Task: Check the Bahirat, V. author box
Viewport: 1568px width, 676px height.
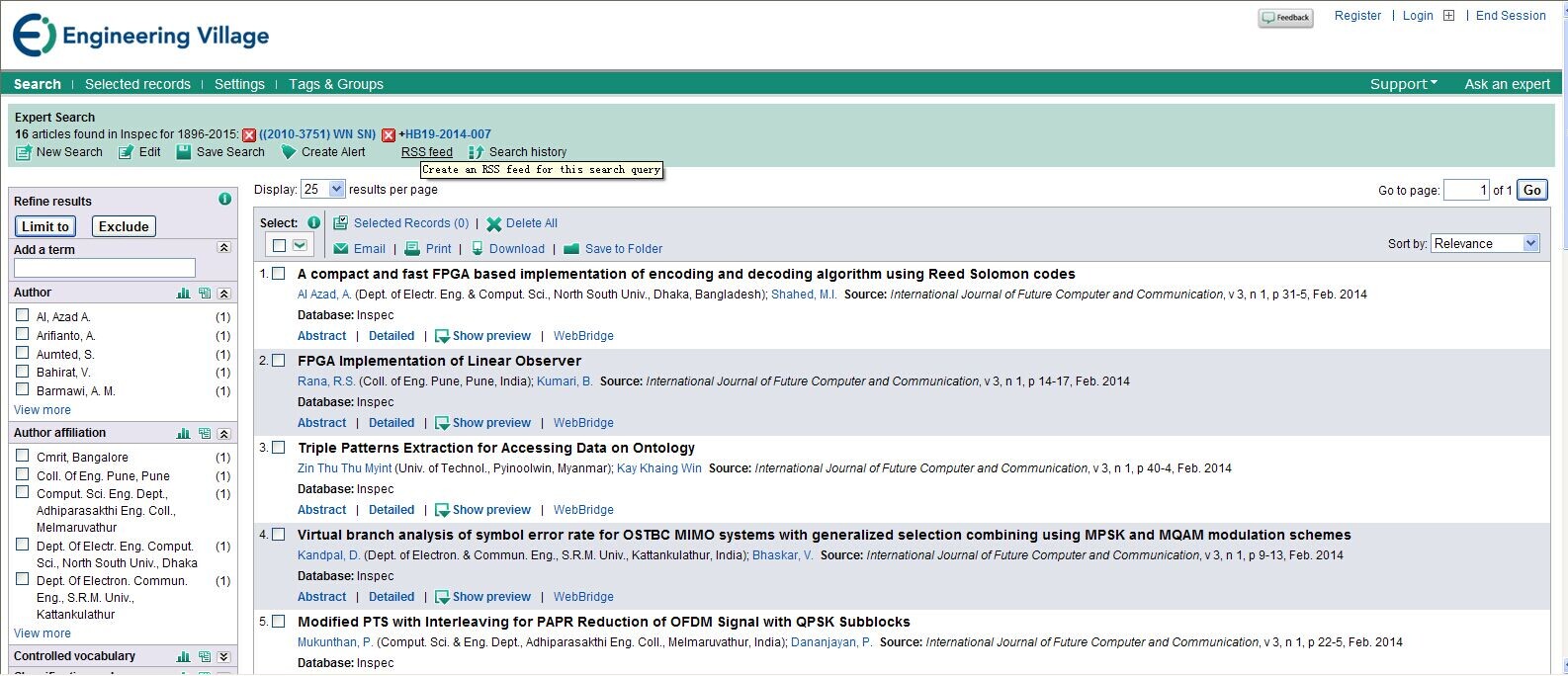Action: (x=22, y=371)
